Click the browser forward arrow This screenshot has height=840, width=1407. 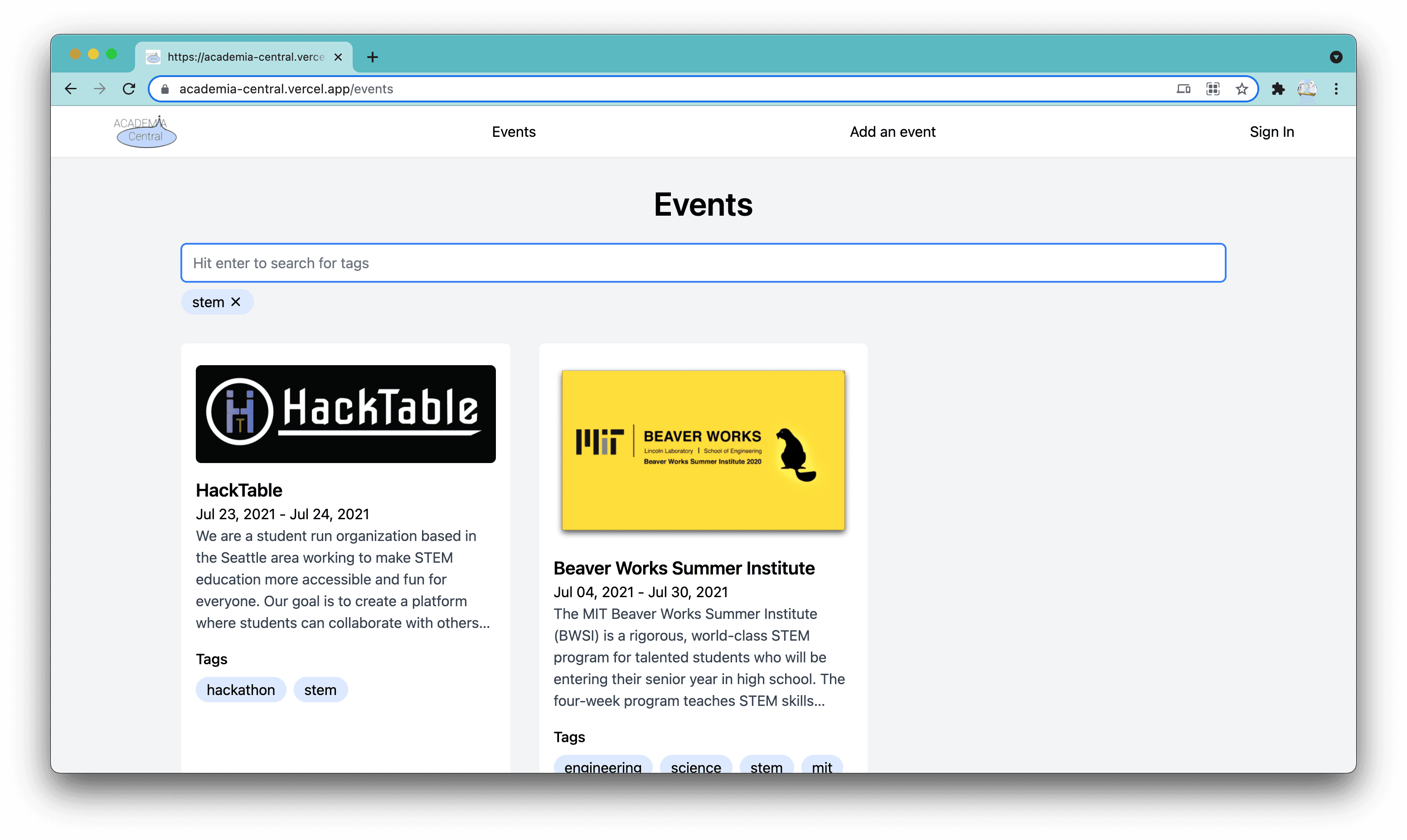(100, 89)
